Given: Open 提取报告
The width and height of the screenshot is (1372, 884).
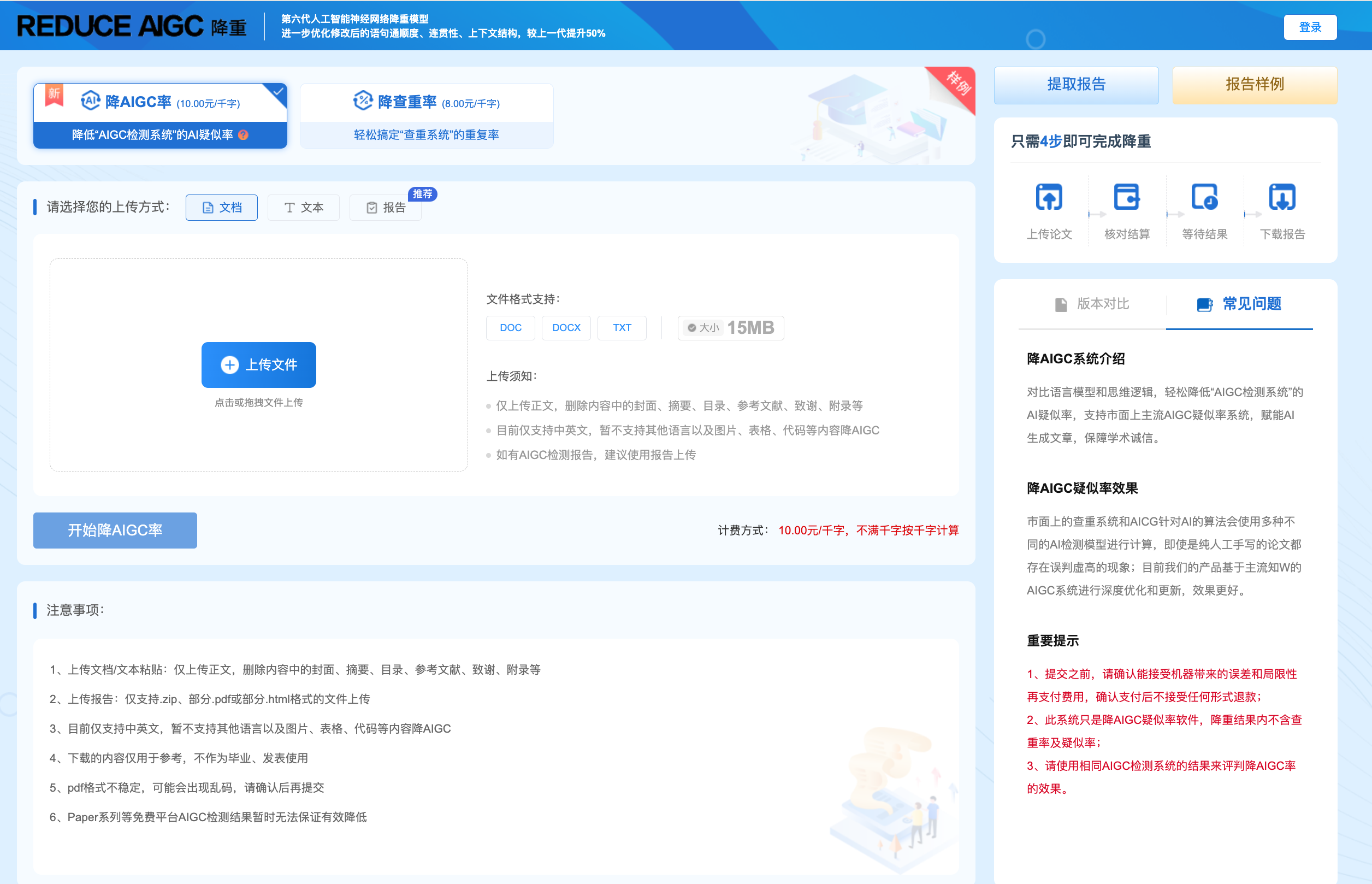Looking at the screenshot, I should tap(1076, 85).
